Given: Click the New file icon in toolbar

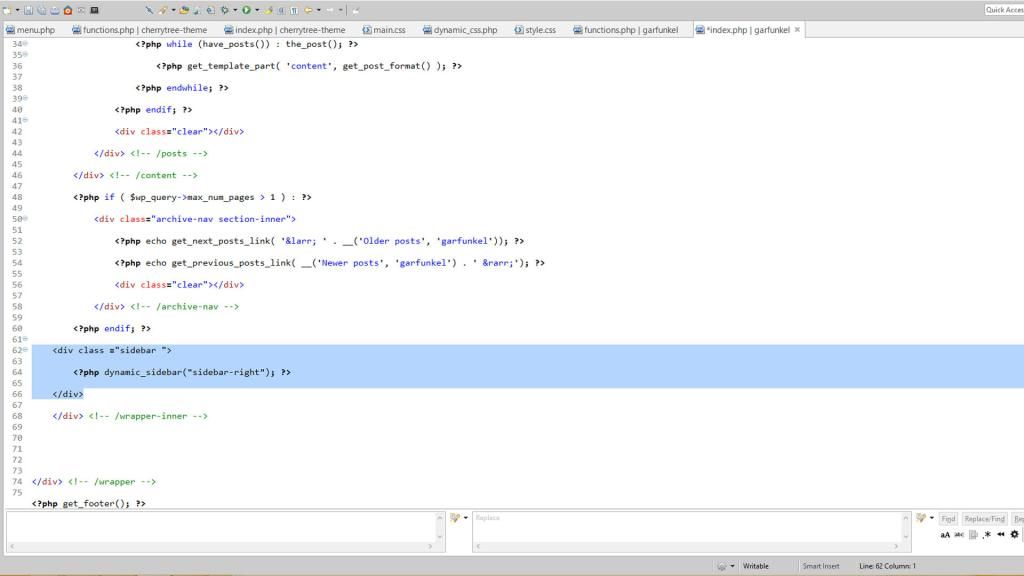Looking at the screenshot, I should (x=7, y=10).
